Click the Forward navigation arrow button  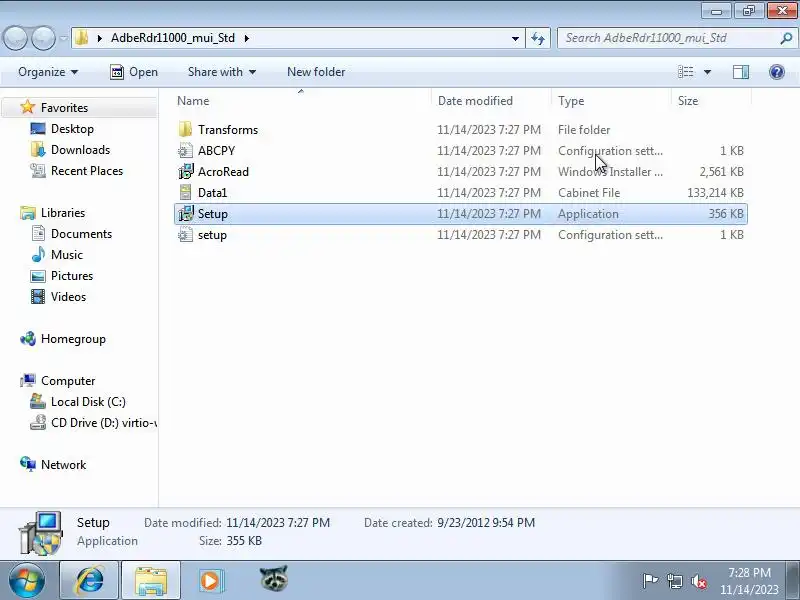click(x=43, y=38)
